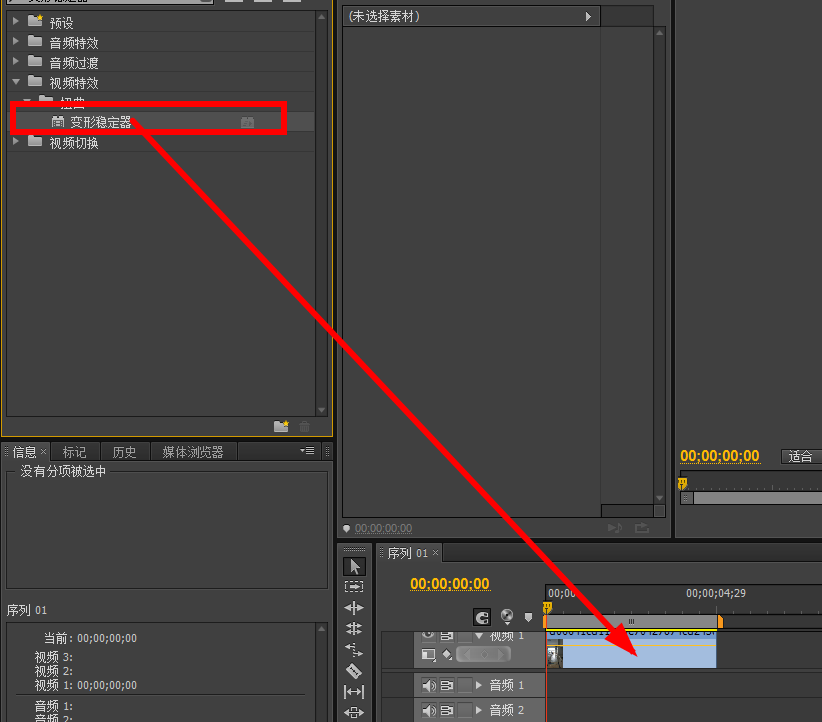The image size is (822, 722).
Task: Click the trash delete icon in effects panel
Action: [304, 427]
